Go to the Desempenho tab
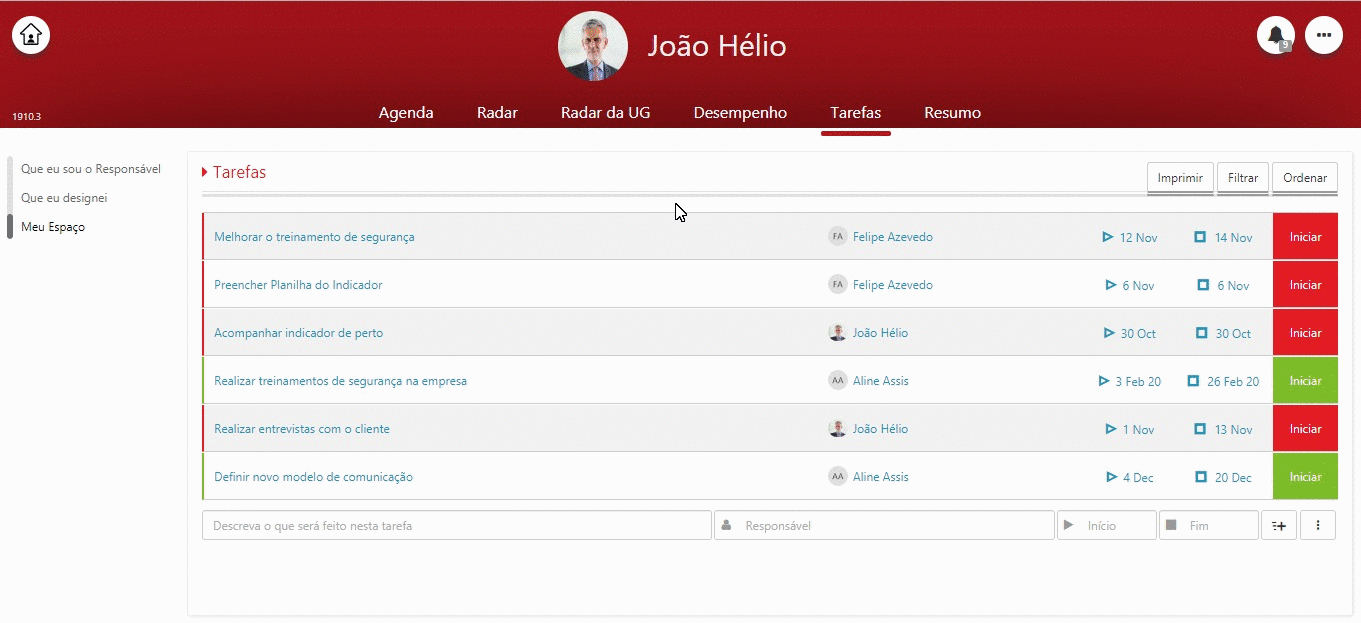 pyautogui.click(x=740, y=113)
